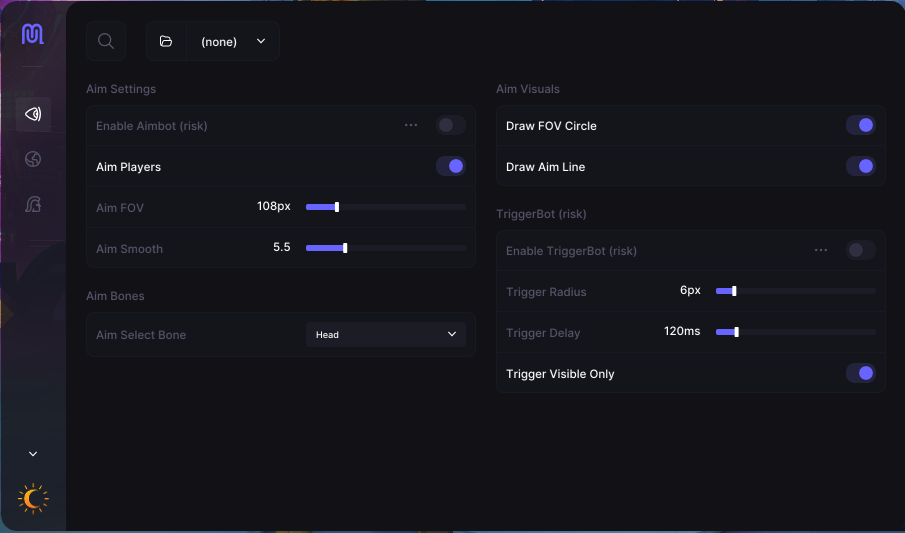Click the 5.5 Aim Smooth value
The width and height of the screenshot is (905, 533).
click(x=282, y=247)
